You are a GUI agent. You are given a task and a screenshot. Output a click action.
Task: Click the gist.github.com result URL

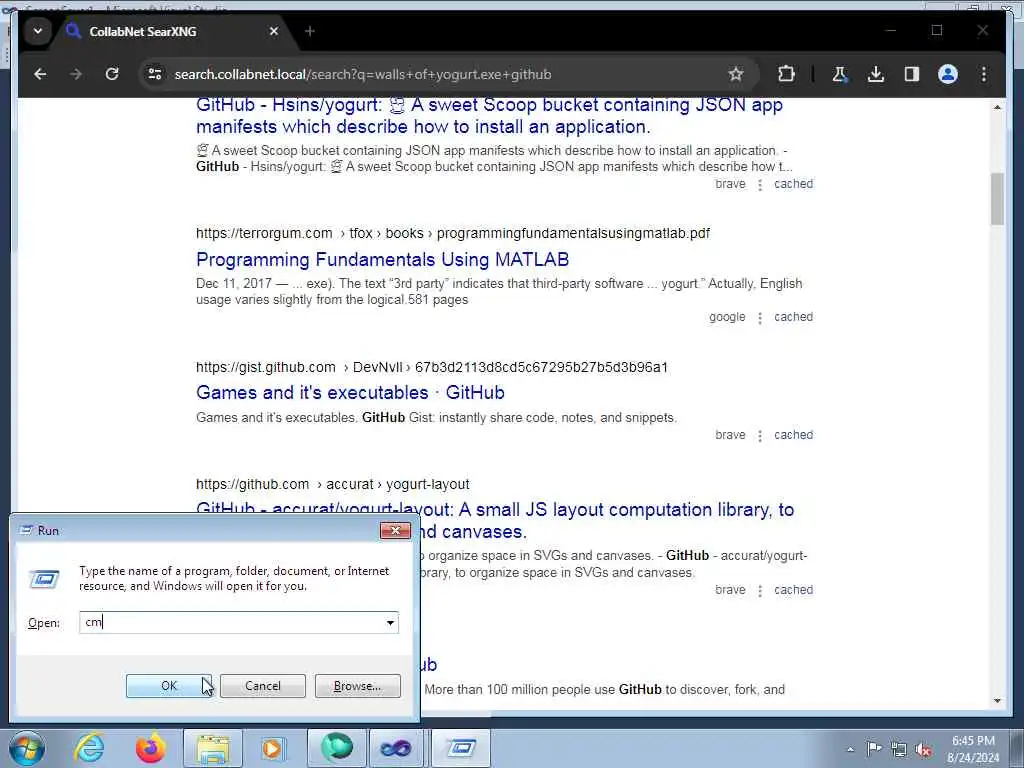click(432, 367)
